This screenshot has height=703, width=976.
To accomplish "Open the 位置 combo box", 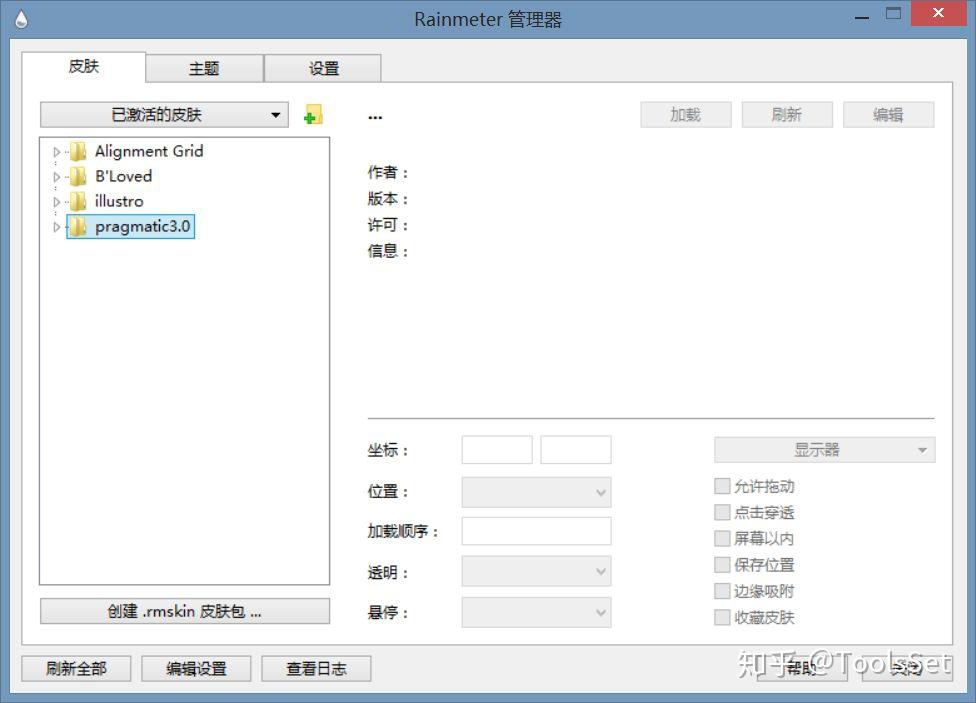I will (536, 492).
